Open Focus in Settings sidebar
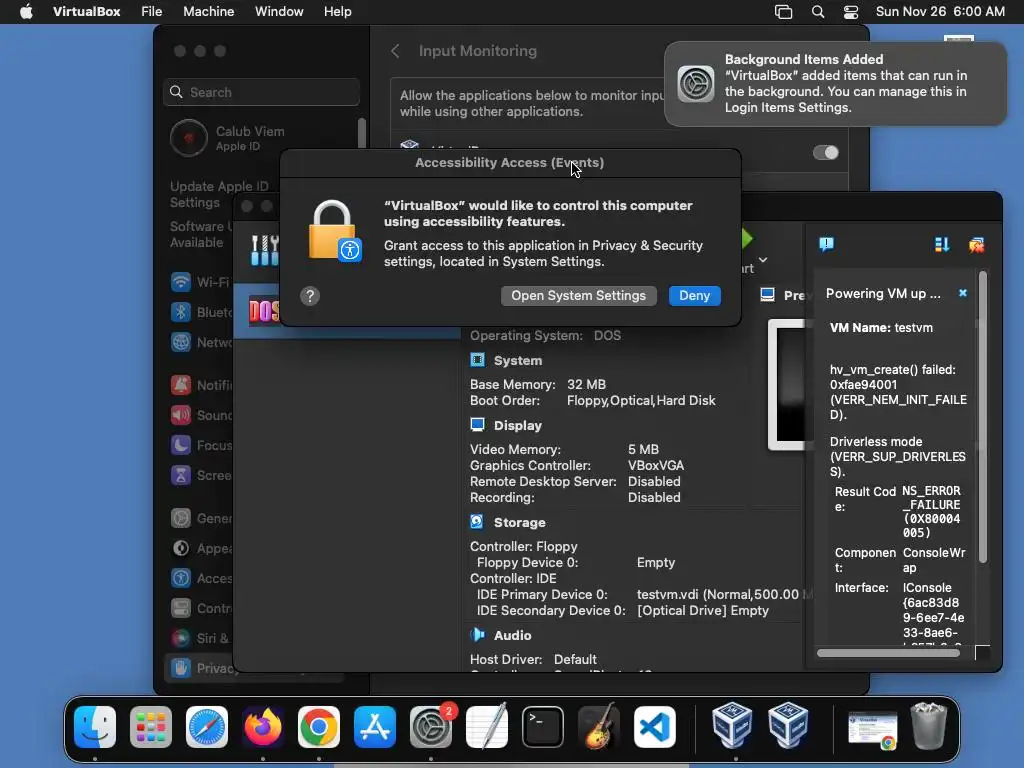 coord(200,445)
